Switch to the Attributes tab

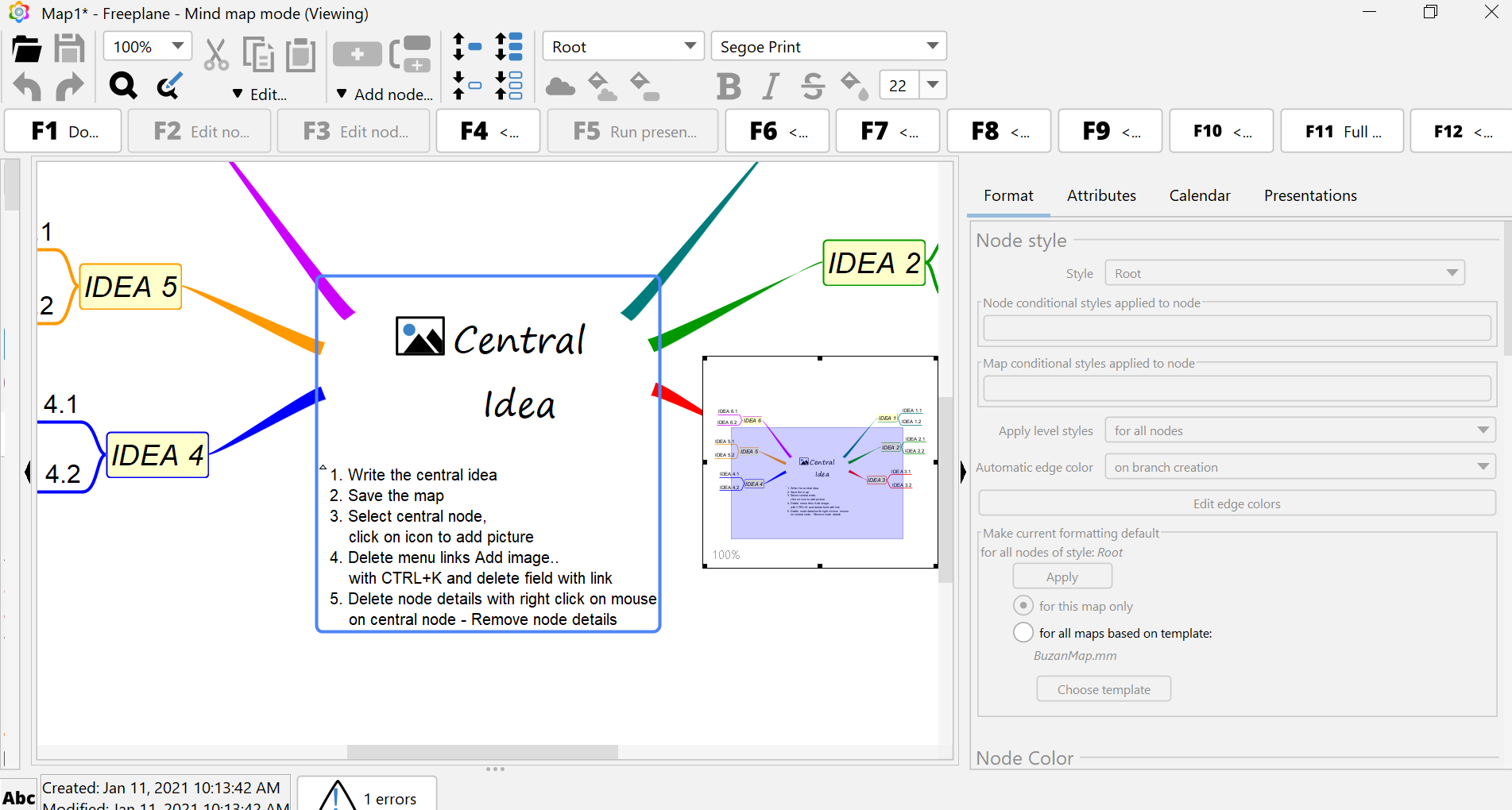(x=1101, y=195)
